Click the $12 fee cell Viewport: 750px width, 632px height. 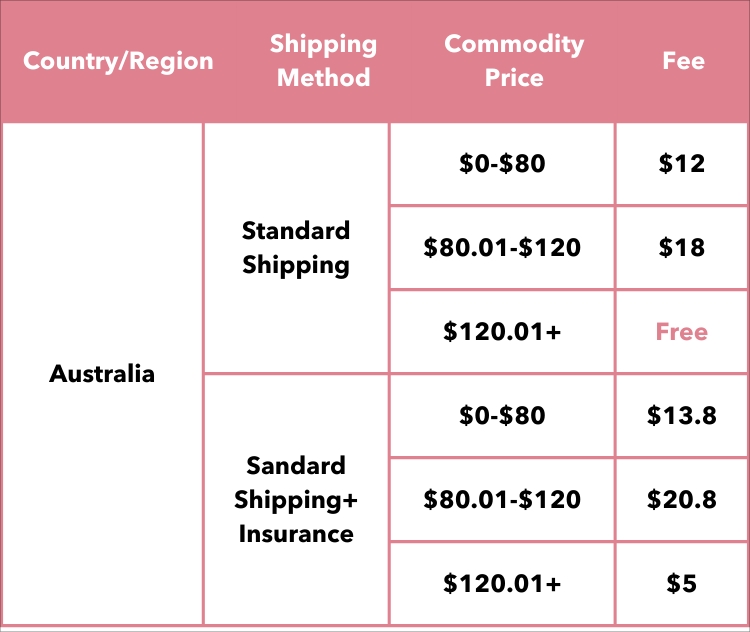pos(682,164)
